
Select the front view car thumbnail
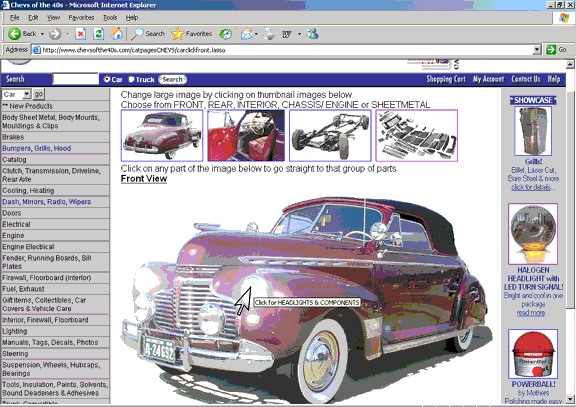(162, 136)
